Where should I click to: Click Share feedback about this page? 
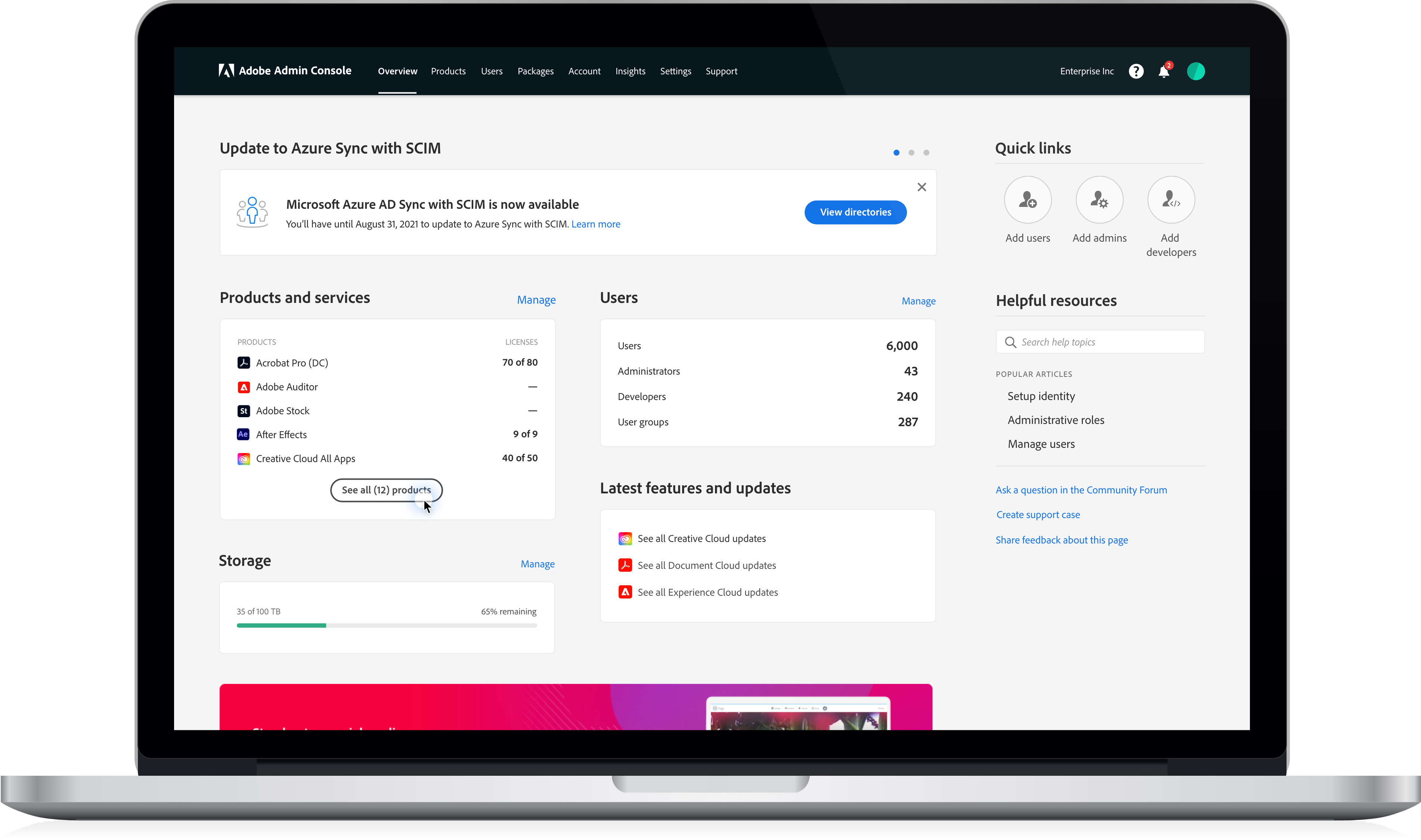pyautogui.click(x=1062, y=540)
